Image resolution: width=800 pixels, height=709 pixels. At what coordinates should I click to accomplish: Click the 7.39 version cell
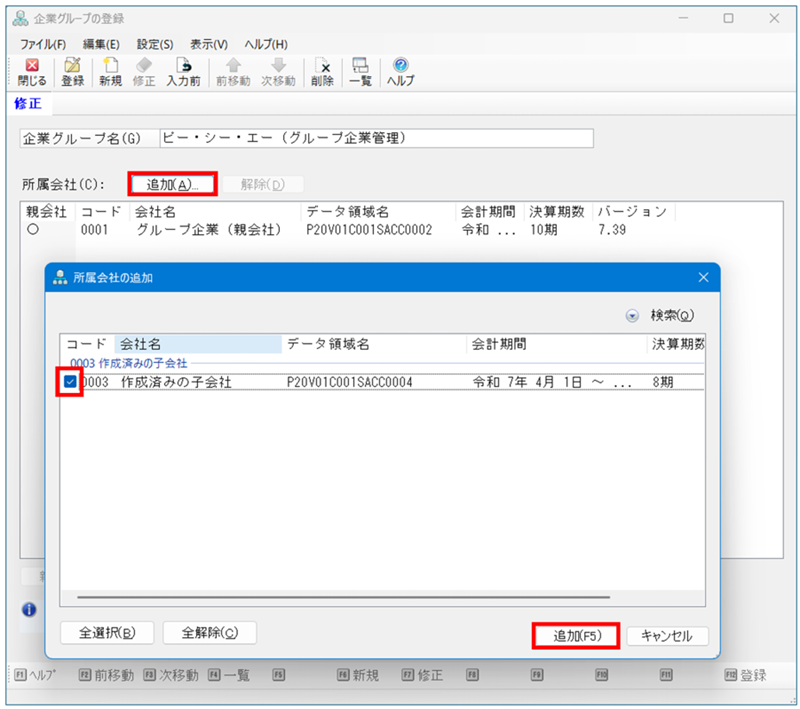612,230
